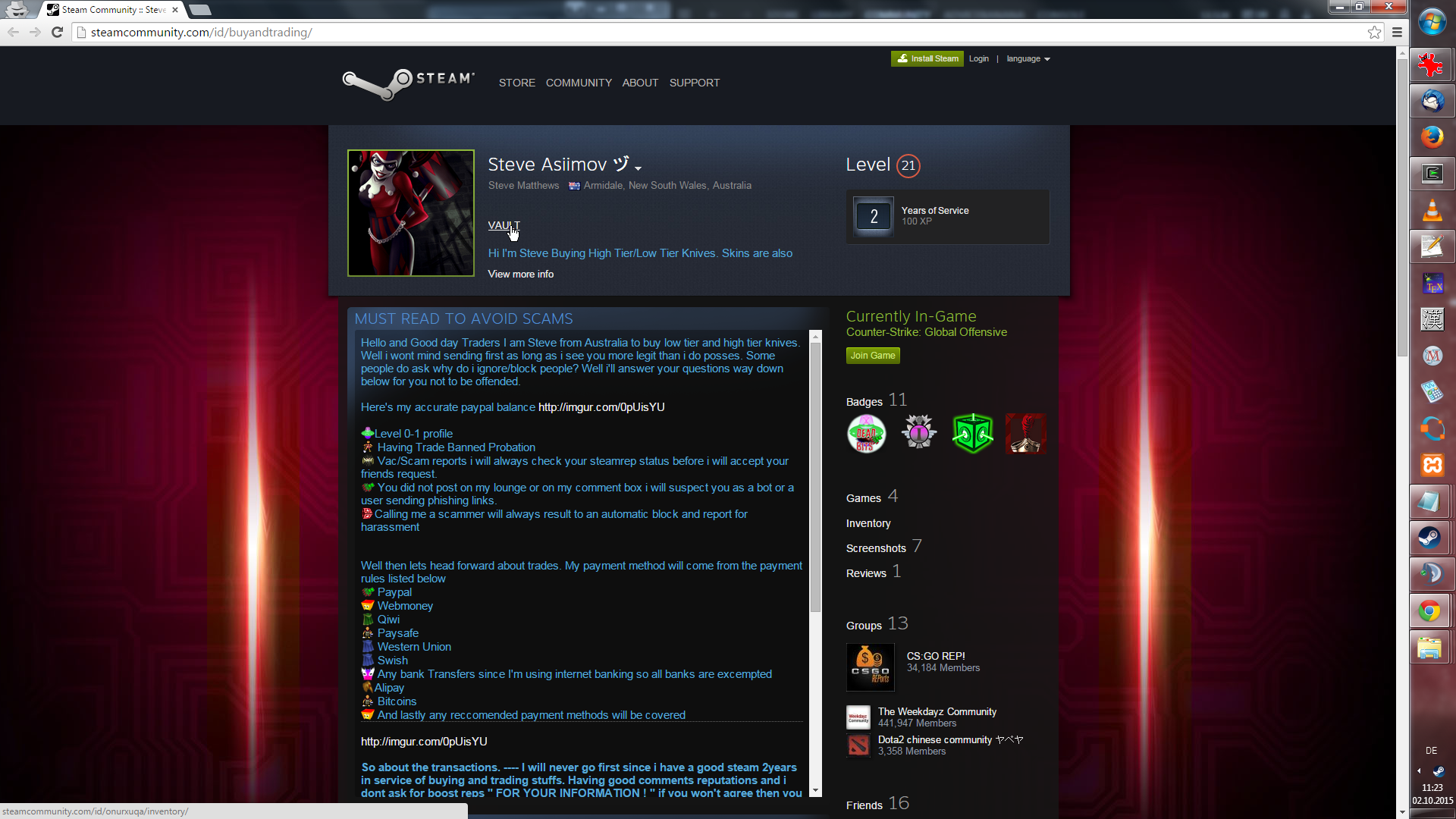Screen dimensions: 1456x819
Task: Open the CS:GO REP! group avatar
Action: [x=870, y=667]
